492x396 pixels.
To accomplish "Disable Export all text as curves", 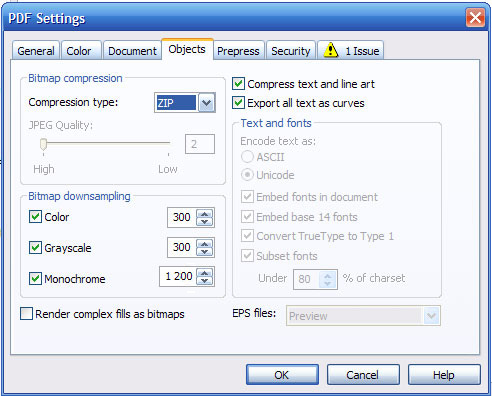I will [x=238, y=103].
